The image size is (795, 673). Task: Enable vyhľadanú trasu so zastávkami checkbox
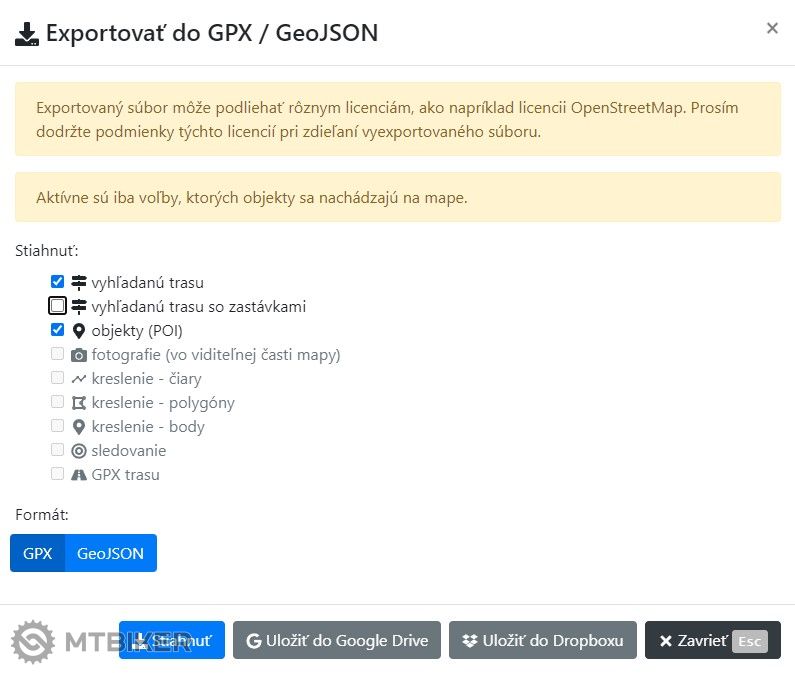(58, 306)
